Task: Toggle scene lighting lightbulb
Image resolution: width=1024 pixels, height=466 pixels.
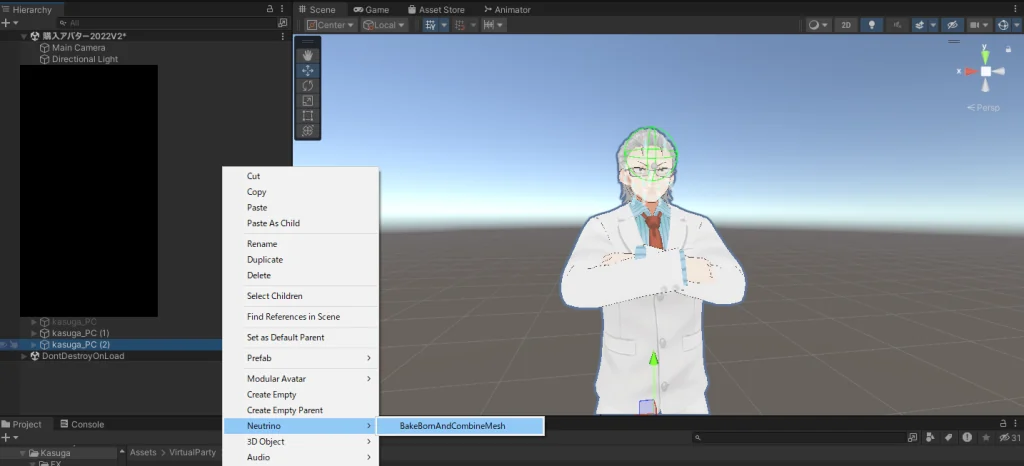Action: pyautogui.click(x=871, y=25)
